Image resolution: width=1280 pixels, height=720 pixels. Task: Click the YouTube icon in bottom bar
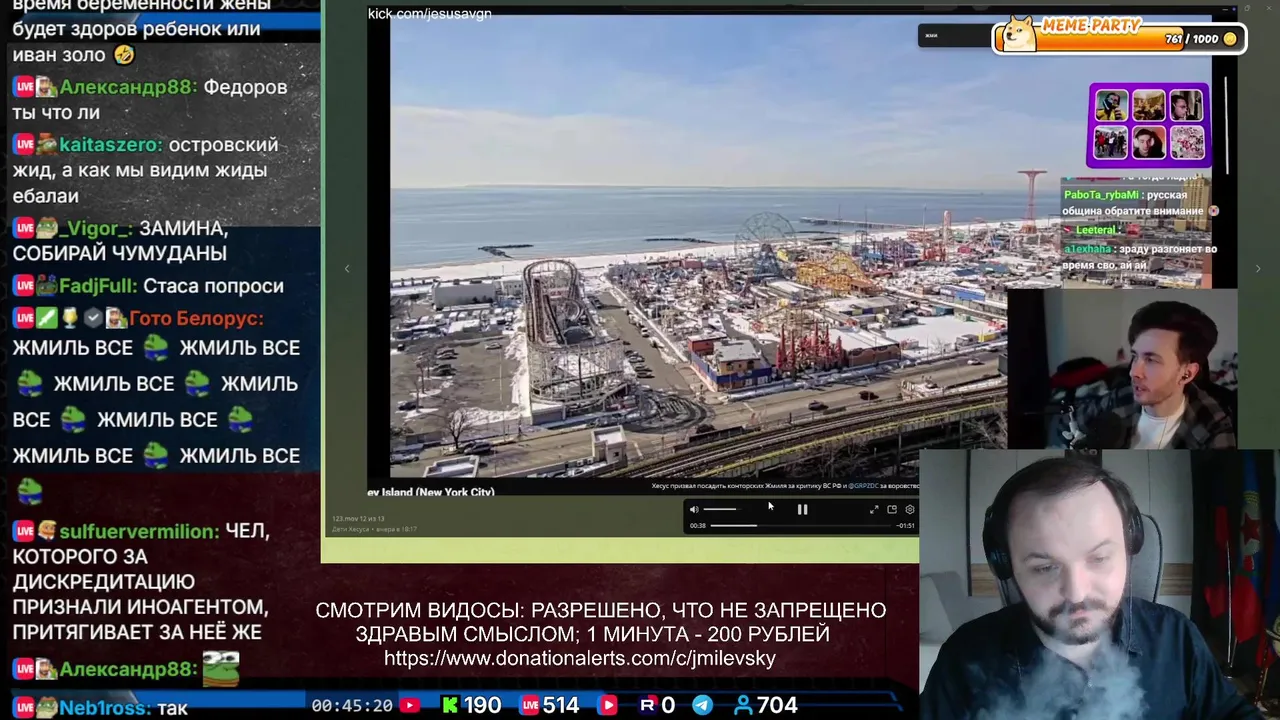[x=409, y=705]
